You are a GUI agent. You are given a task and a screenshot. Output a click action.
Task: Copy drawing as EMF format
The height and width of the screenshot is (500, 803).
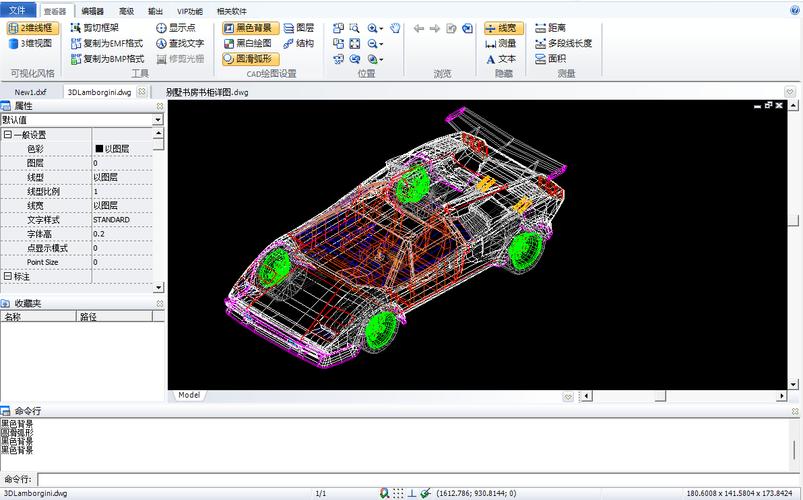108,44
